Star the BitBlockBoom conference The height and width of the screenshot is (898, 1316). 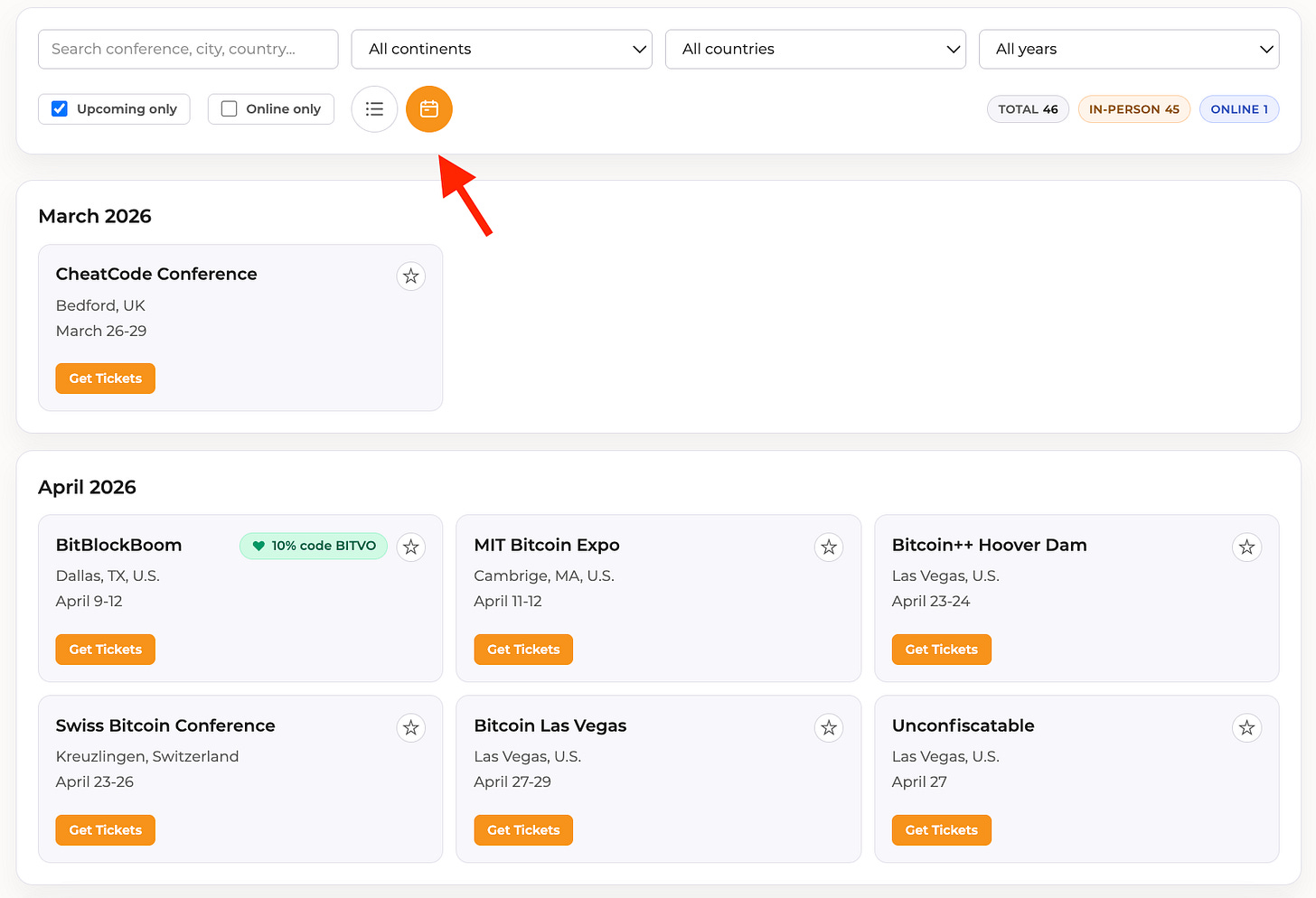pyautogui.click(x=411, y=547)
